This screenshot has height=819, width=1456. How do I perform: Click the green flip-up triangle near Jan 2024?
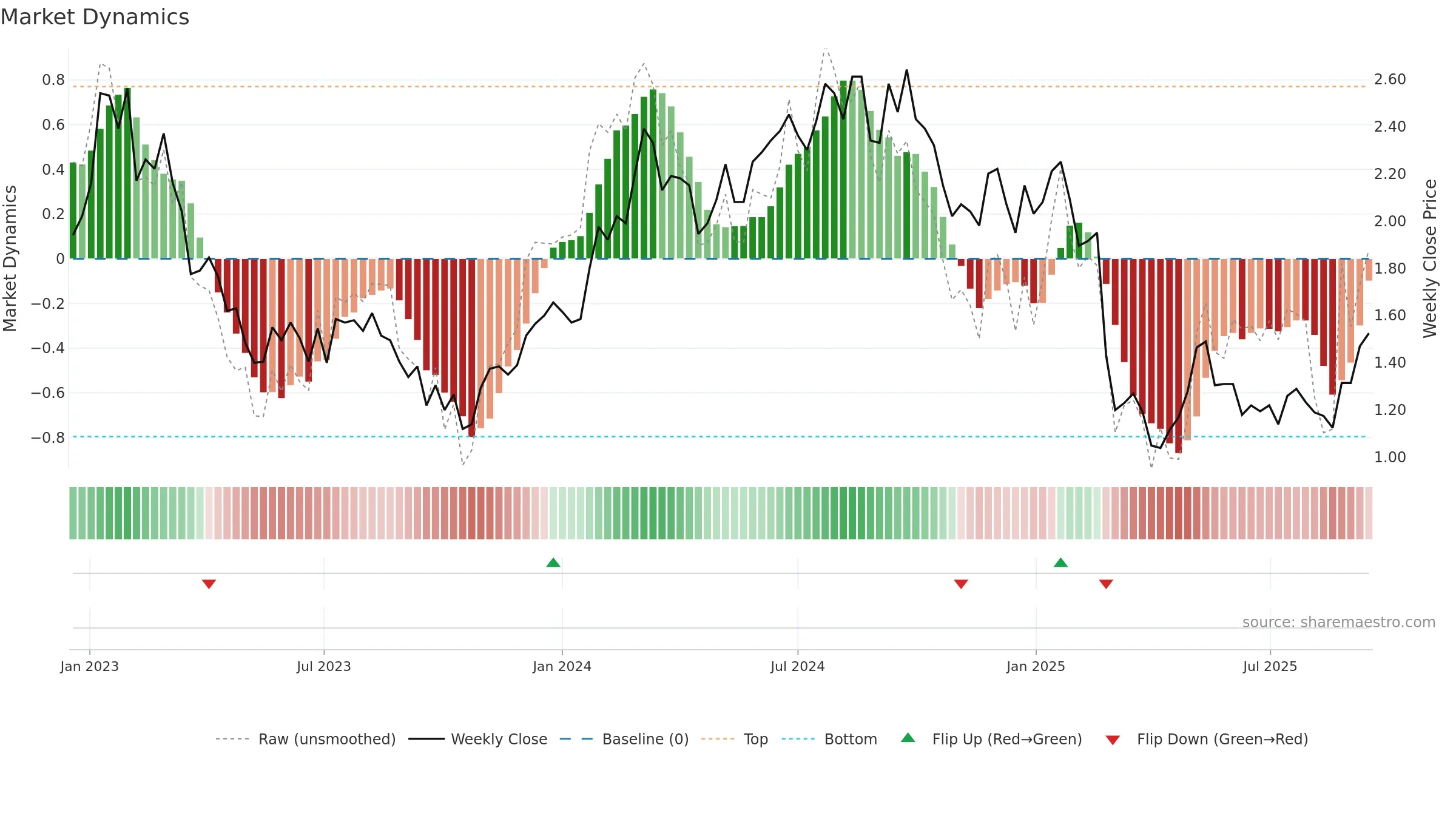[x=553, y=563]
